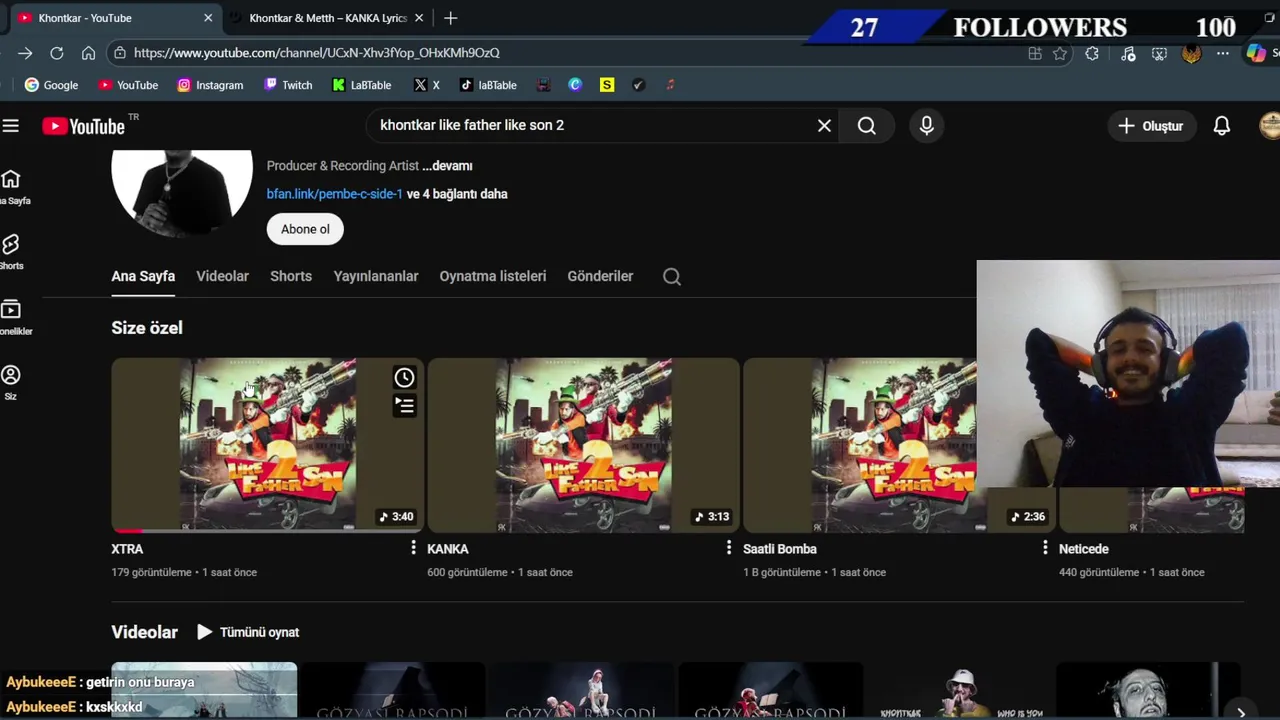Screen dimensions: 1280x720
Task: Open the Oynatma listeleri channel tab
Action: (493, 276)
